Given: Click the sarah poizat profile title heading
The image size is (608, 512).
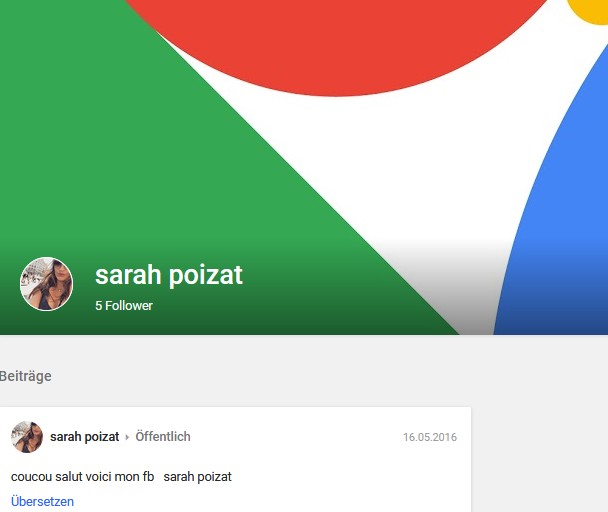Looking at the screenshot, I should (169, 275).
